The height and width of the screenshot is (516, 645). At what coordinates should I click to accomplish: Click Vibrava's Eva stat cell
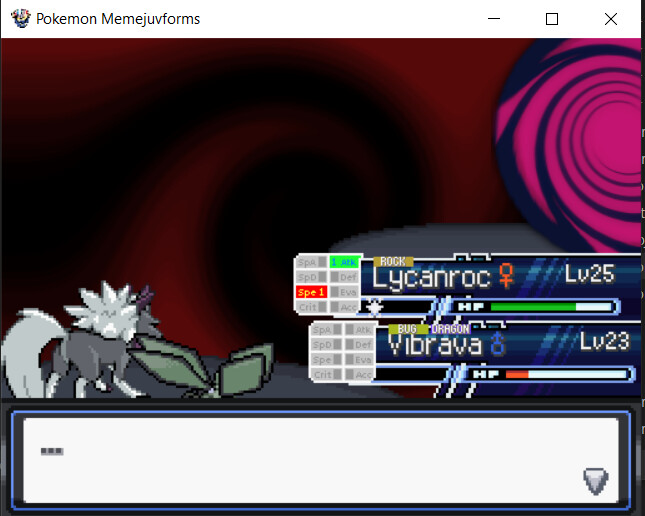[359, 360]
